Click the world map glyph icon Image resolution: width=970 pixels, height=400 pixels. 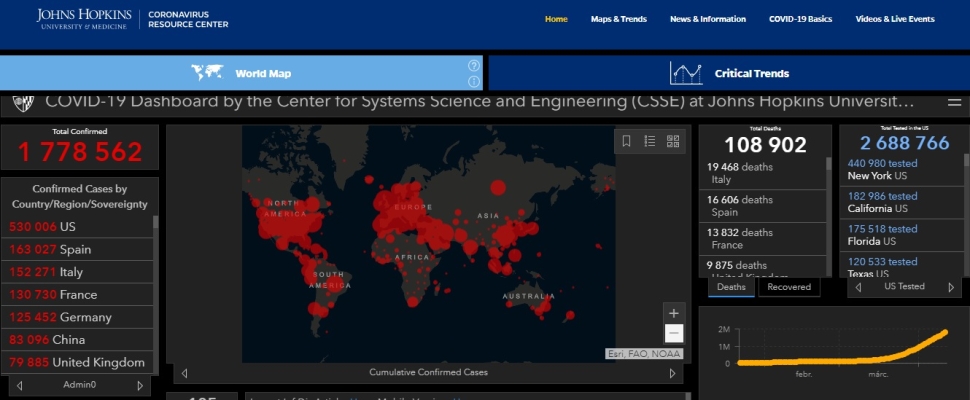tap(207, 73)
